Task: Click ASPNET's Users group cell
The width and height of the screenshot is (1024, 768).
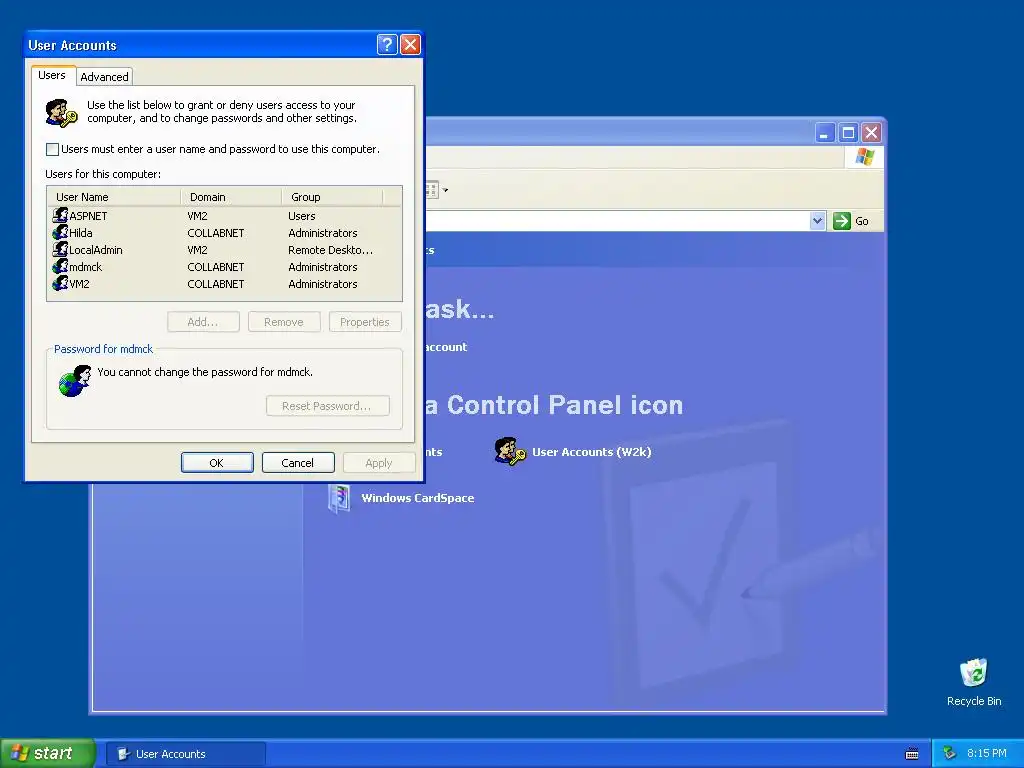Action: click(302, 216)
